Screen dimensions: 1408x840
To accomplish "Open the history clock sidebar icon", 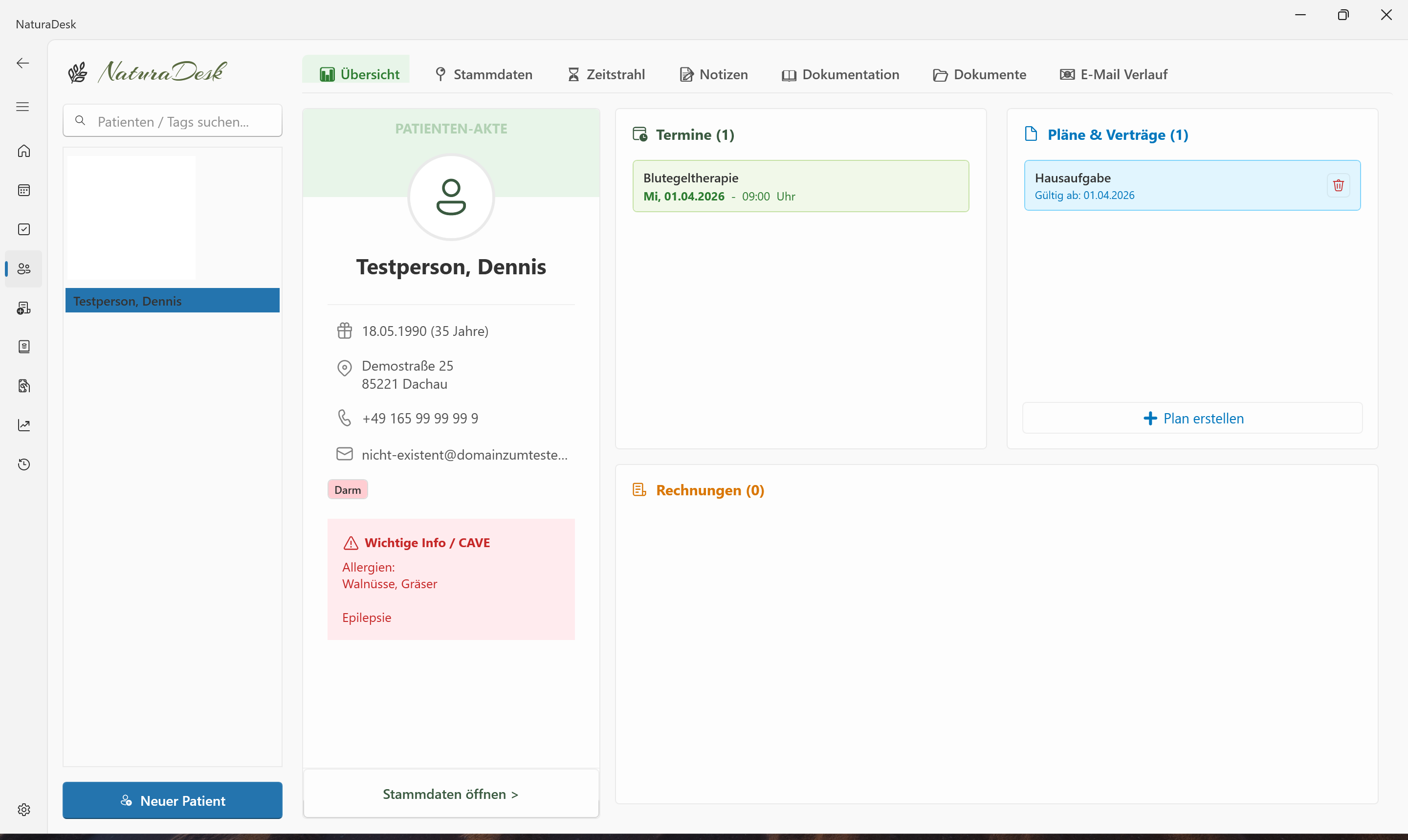I will tap(24, 464).
